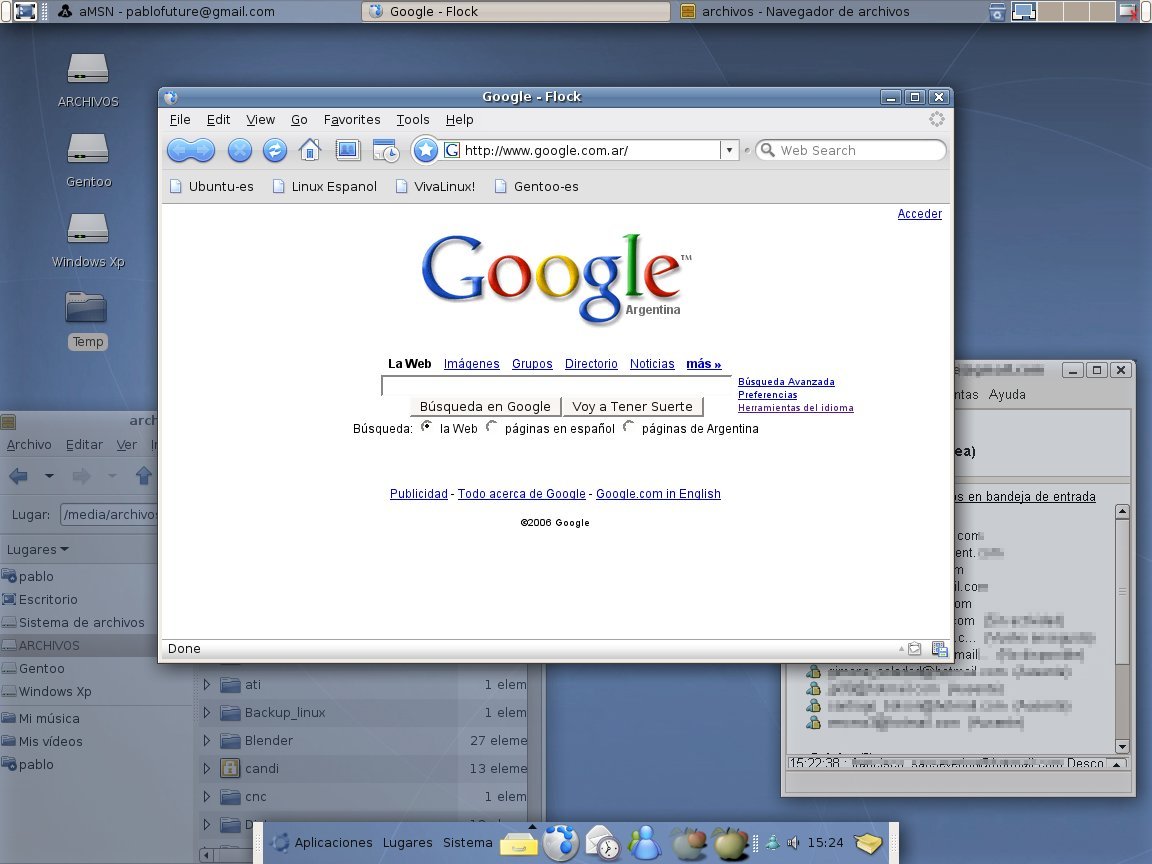
Task: Open the Ubuntu-es bookmark
Action: click(212, 187)
